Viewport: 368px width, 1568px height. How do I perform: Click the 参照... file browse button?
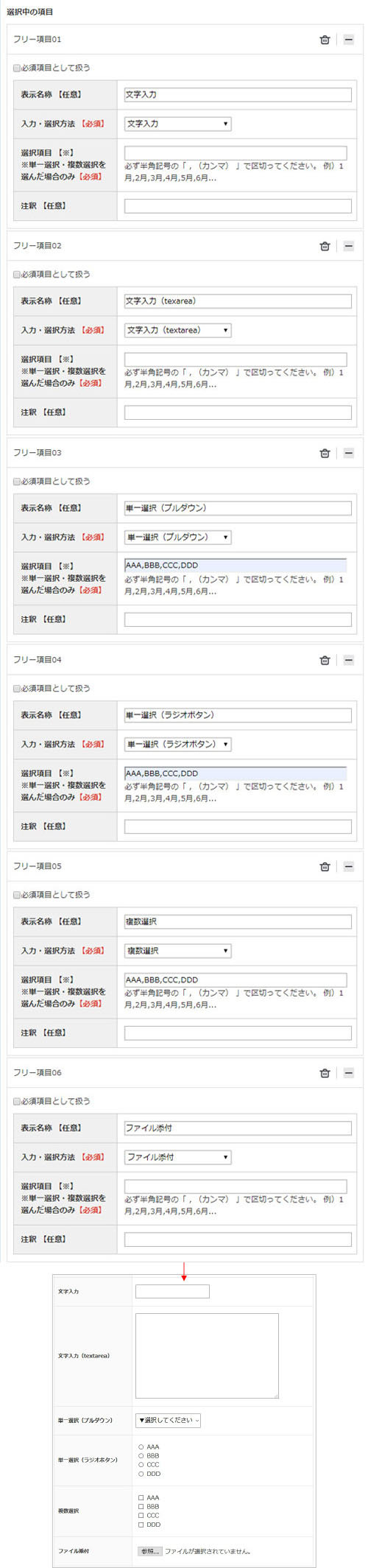(x=149, y=1550)
